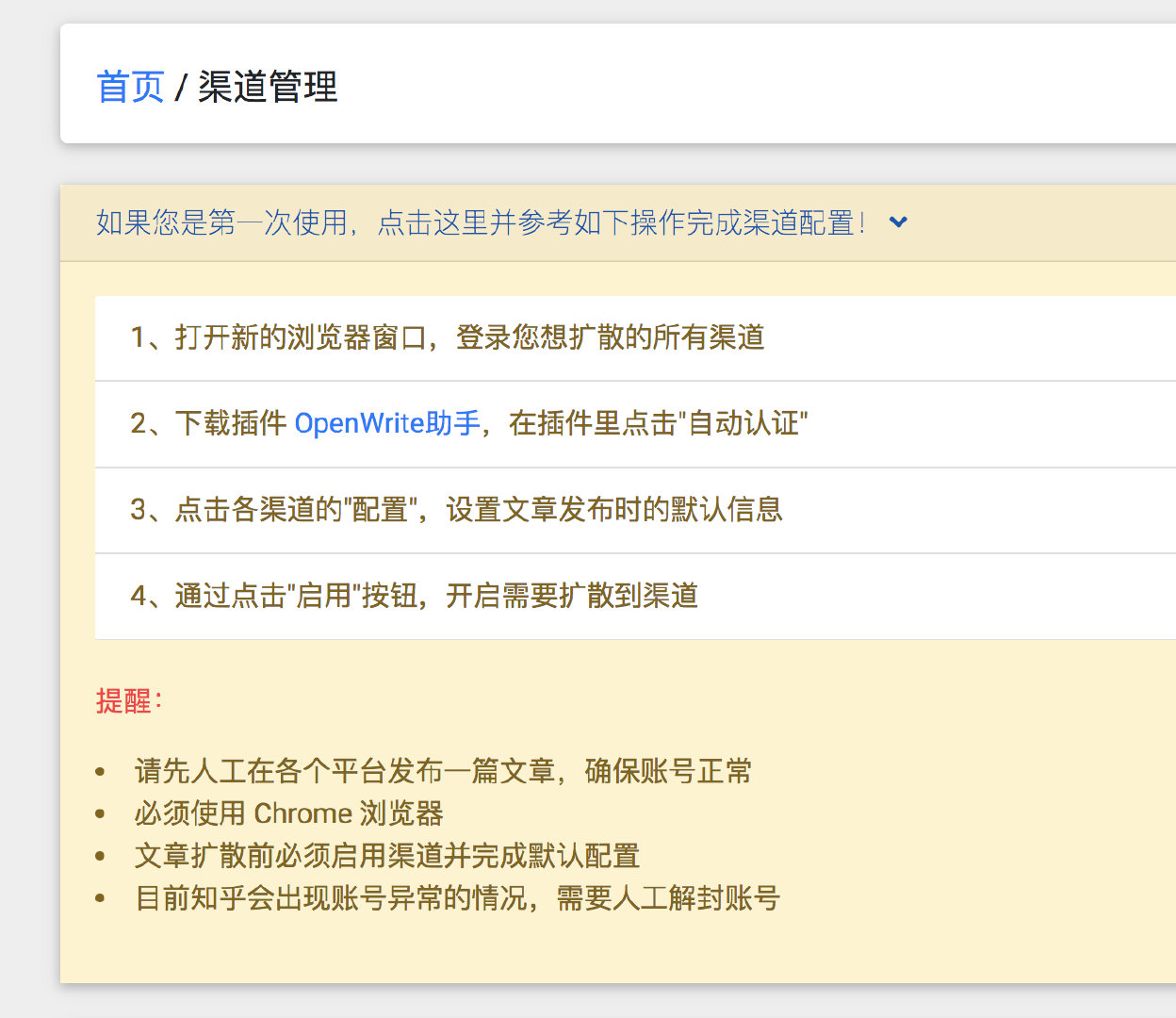Click the bullet before 请先人工 line
The width and height of the screenshot is (1176, 1018).
pyautogui.click(x=100, y=772)
